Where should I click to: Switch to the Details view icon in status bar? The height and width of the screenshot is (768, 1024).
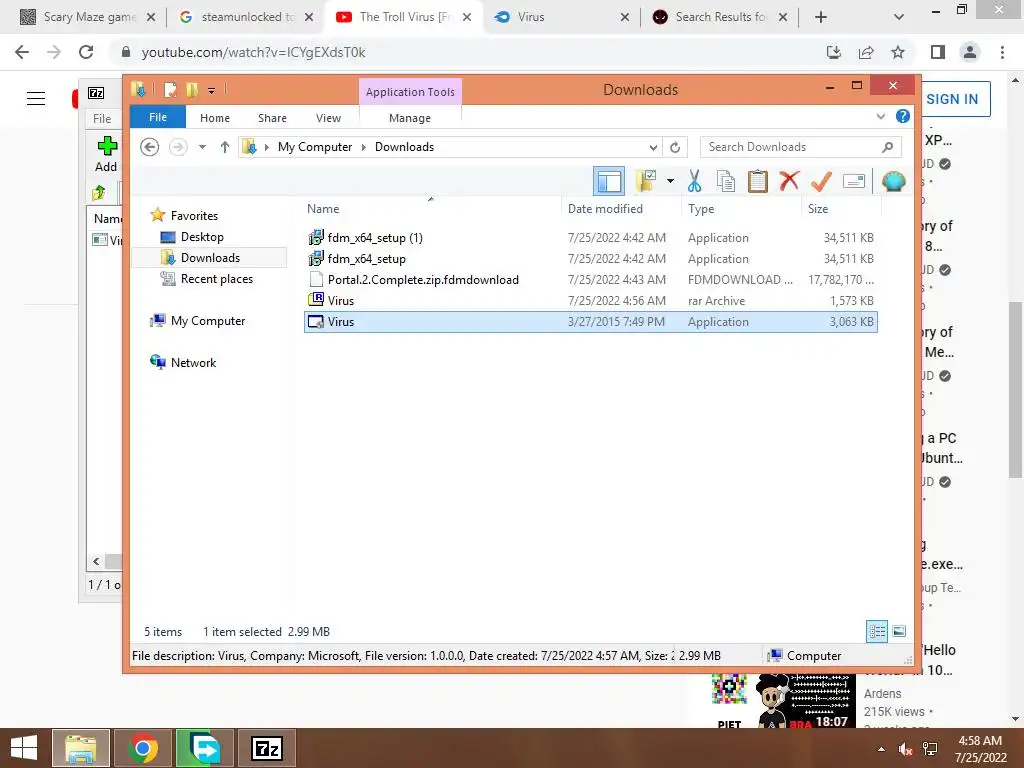pyautogui.click(x=877, y=631)
